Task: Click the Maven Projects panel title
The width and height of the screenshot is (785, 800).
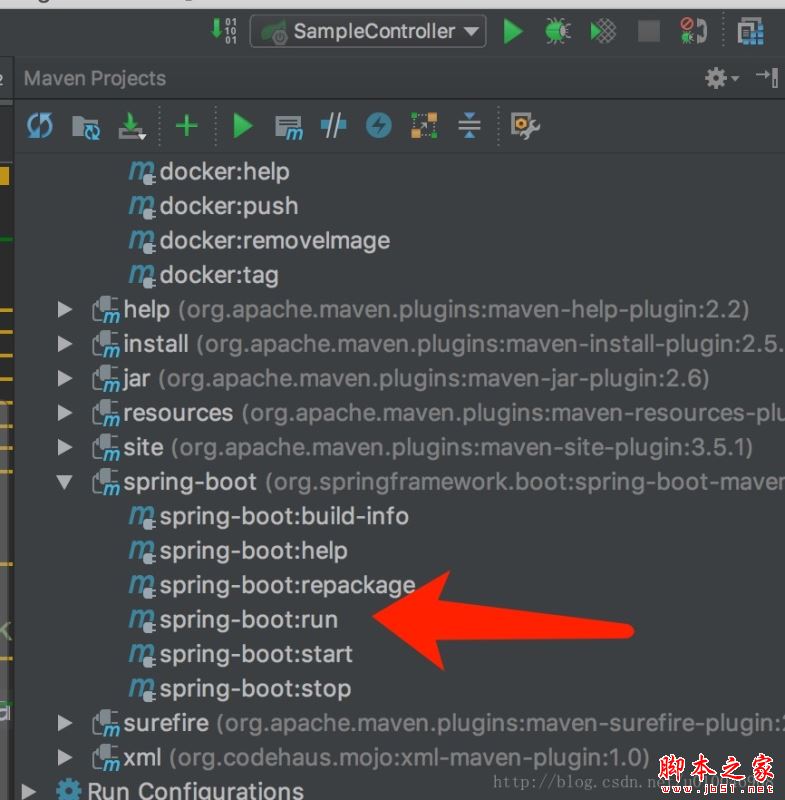Action: pyautogui.click(x=95, y=79)
